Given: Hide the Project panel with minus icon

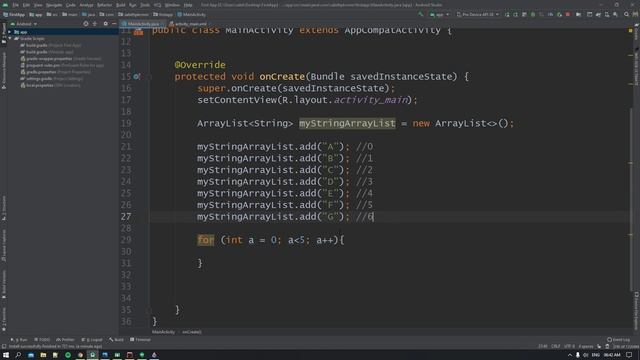Looking at the screenshot, I should click(x=114, y=24).
